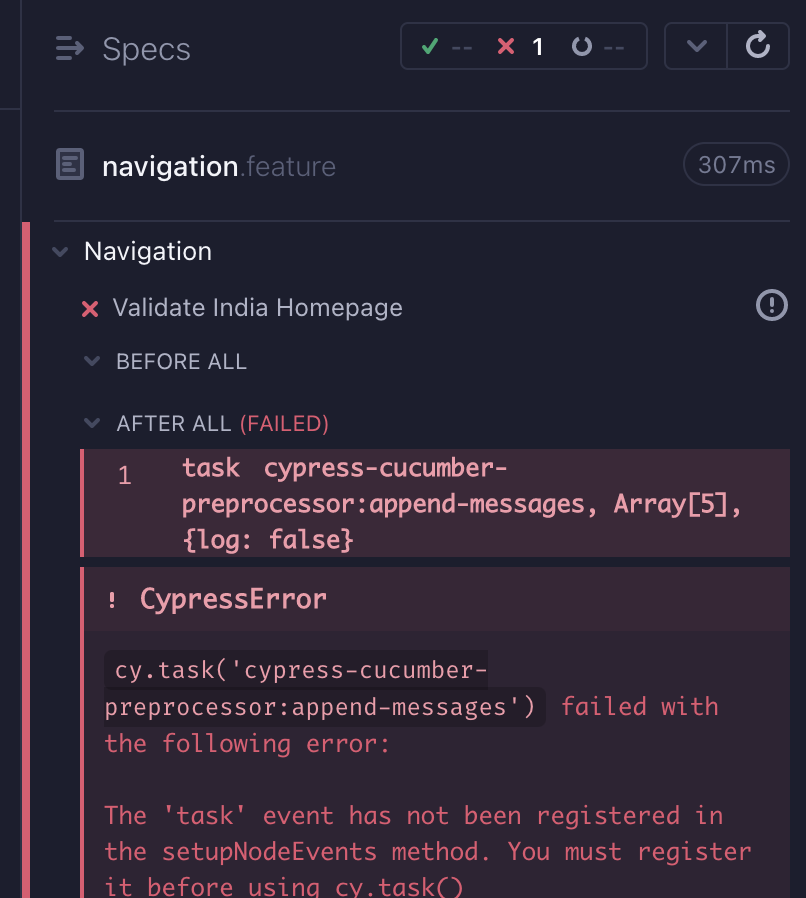Rerun tests with the circular refresh icon

757,46
